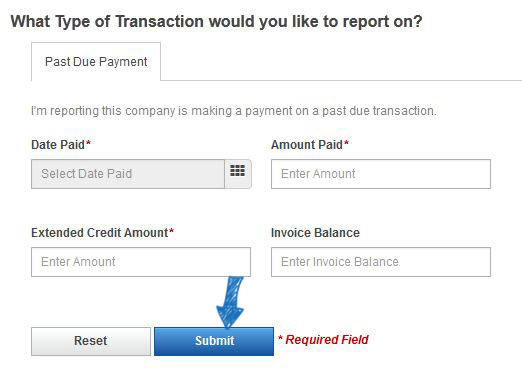Click the Amount Paid label

click(307, 145)
